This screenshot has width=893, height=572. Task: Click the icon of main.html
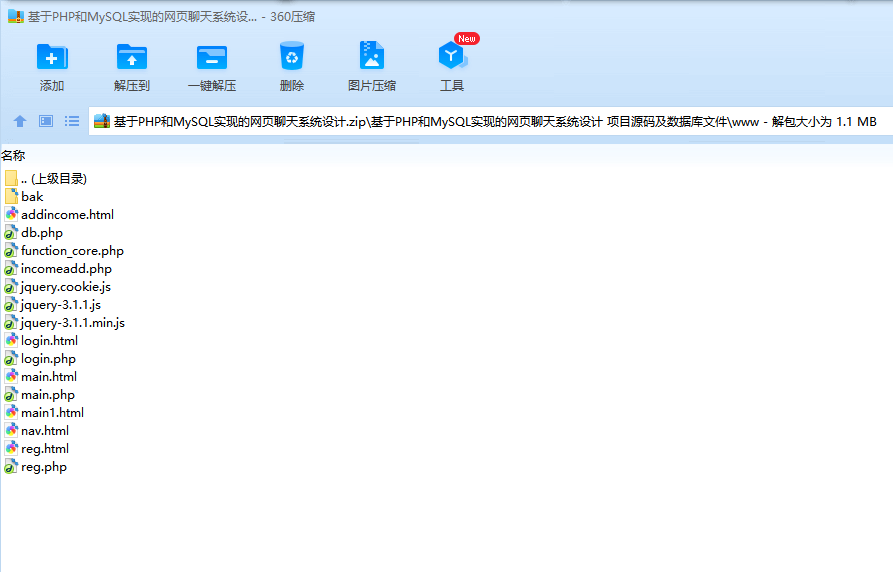[x=11, y=376]
